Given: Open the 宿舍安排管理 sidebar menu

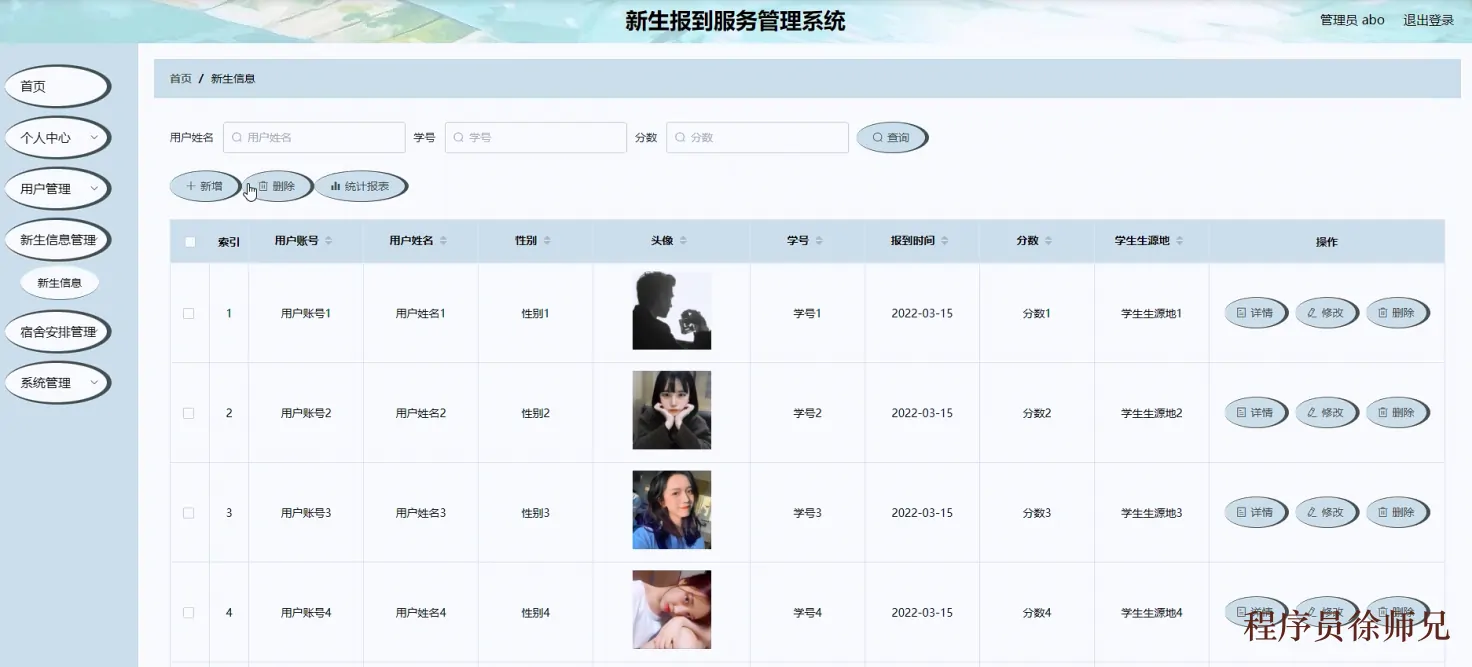Looking at the screenshot, I should [x=57, y=332].
